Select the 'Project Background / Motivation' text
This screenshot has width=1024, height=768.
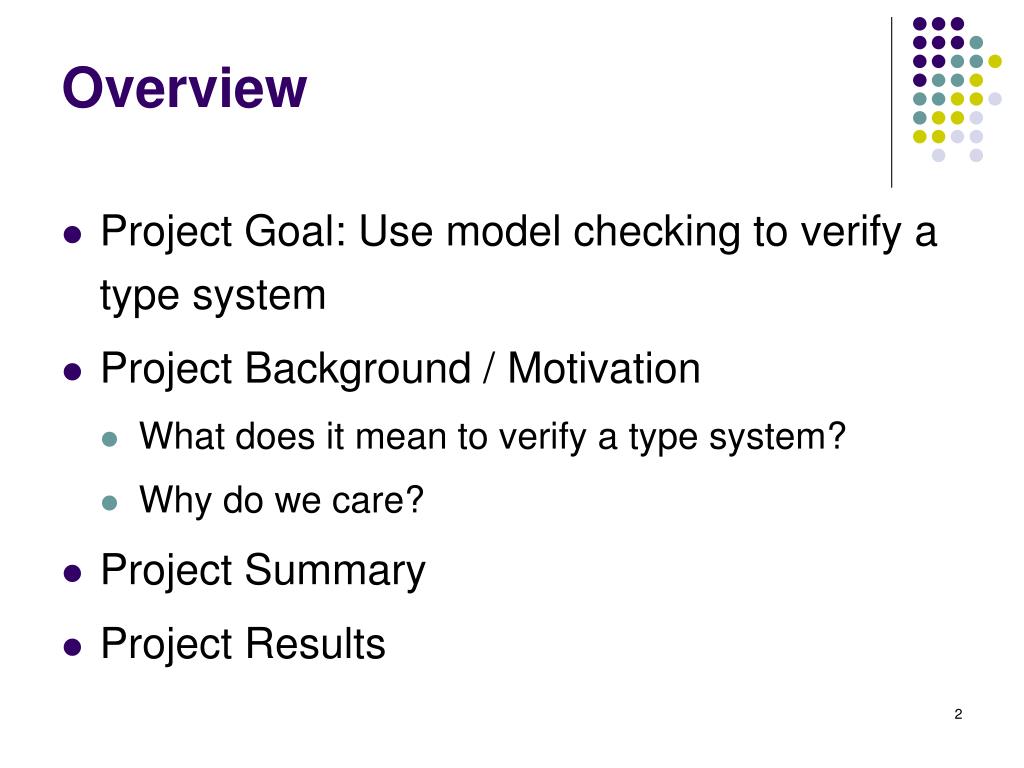click(x=400, y=370)
